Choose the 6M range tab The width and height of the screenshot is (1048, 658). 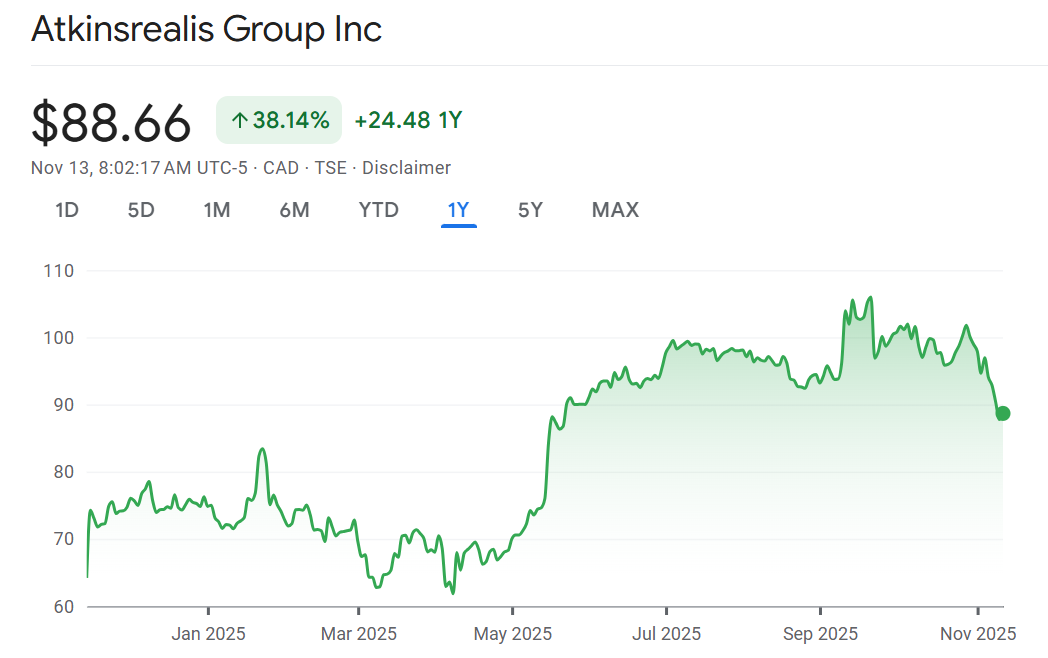click(x=294, y=210)
